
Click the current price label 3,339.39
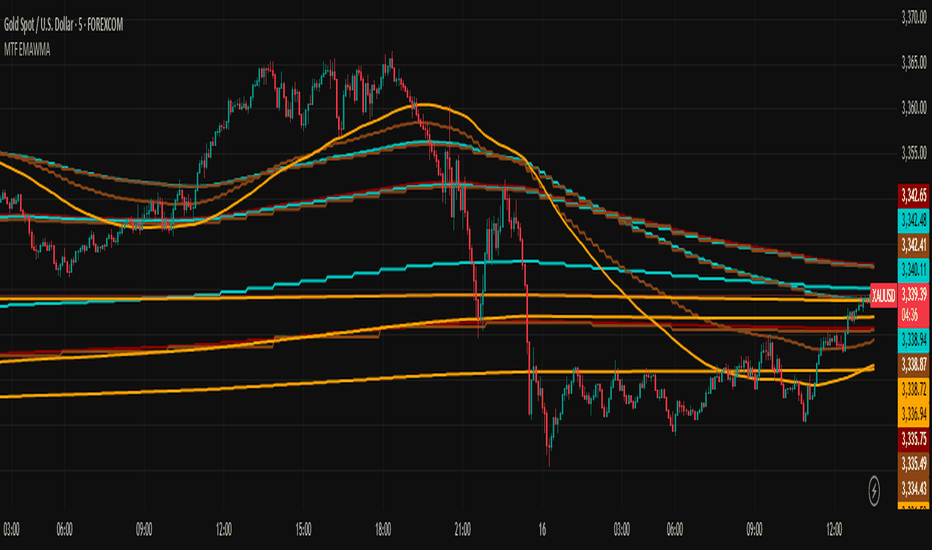coord(913,294)
